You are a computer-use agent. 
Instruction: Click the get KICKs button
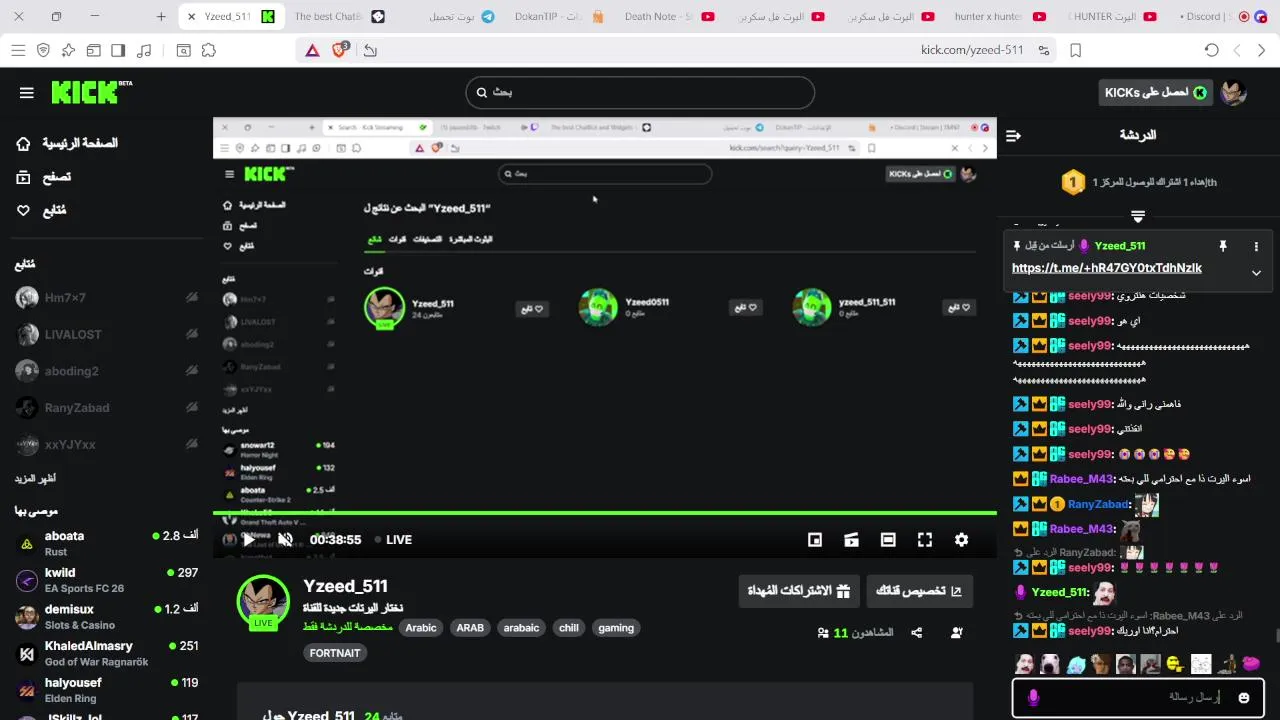1156,93
